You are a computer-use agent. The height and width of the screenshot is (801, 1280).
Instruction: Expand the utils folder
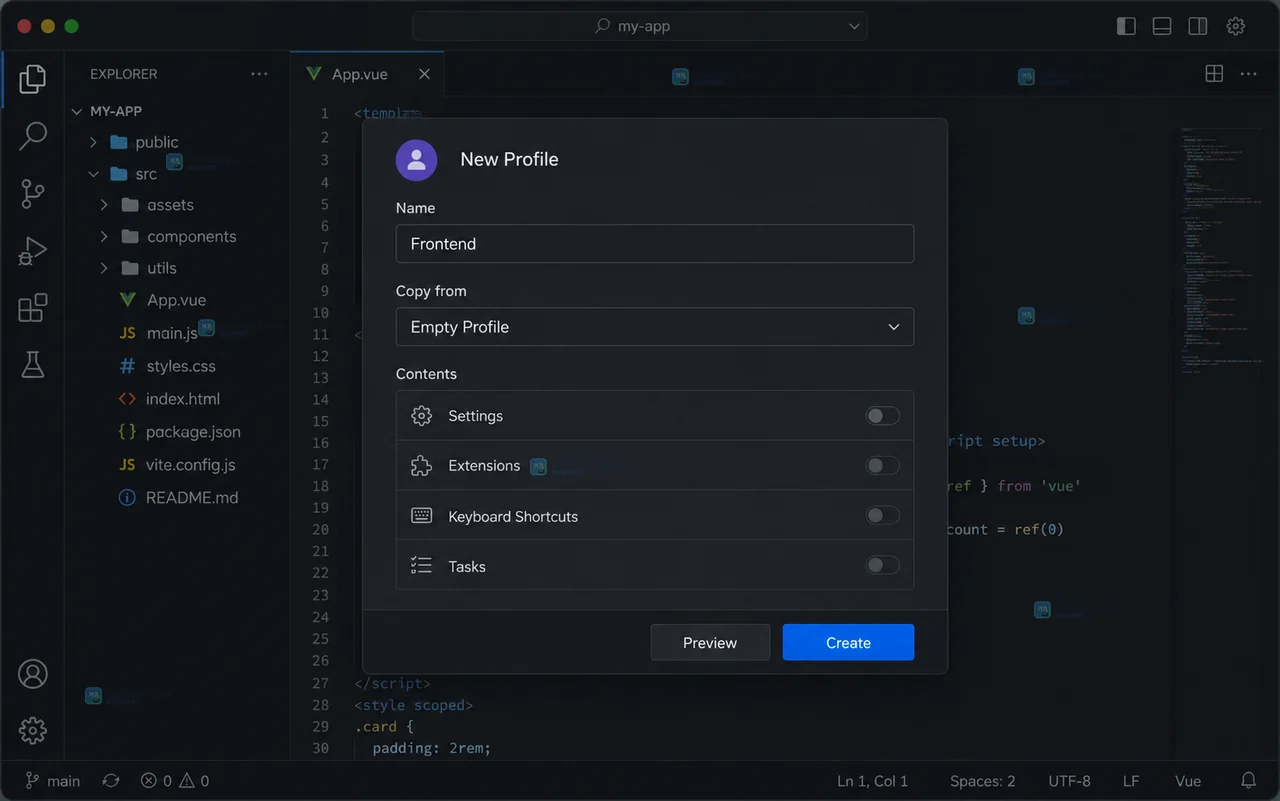pos(104,268)
